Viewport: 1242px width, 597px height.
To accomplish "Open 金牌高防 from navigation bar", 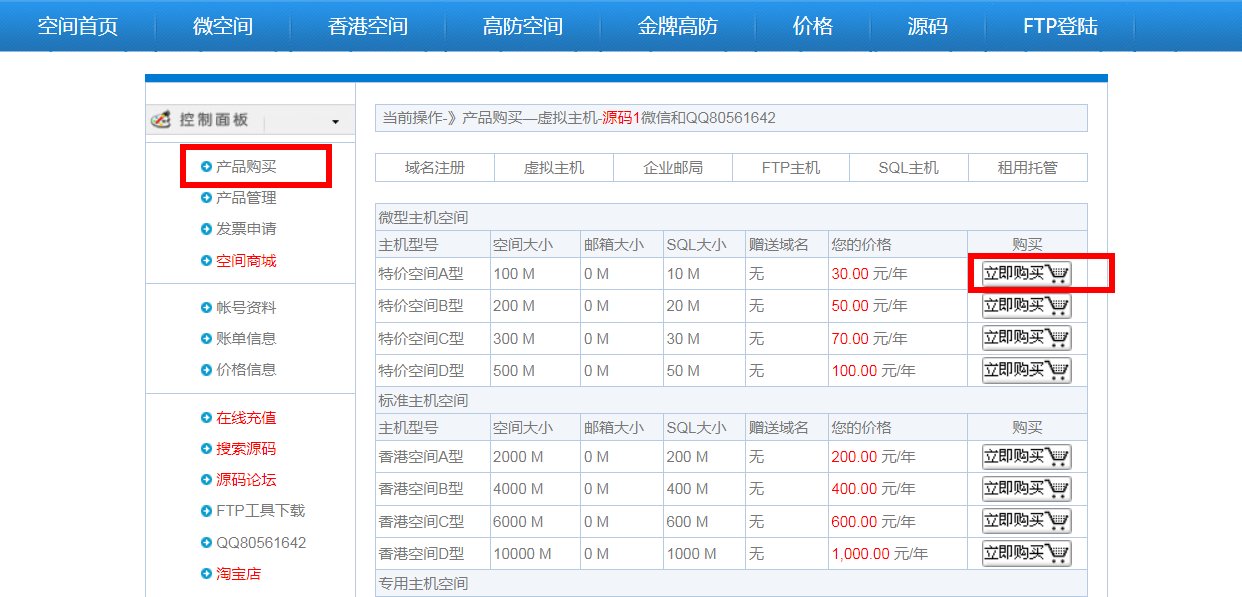I will (x=677, y=27).
